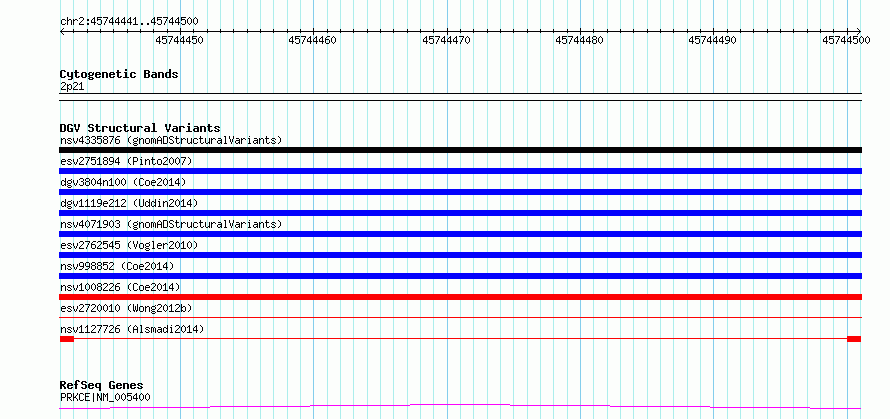Select variant label nsv1008226 (Coe2014)
This screenshot has width=890, height=419.
(x=120, y=287)
